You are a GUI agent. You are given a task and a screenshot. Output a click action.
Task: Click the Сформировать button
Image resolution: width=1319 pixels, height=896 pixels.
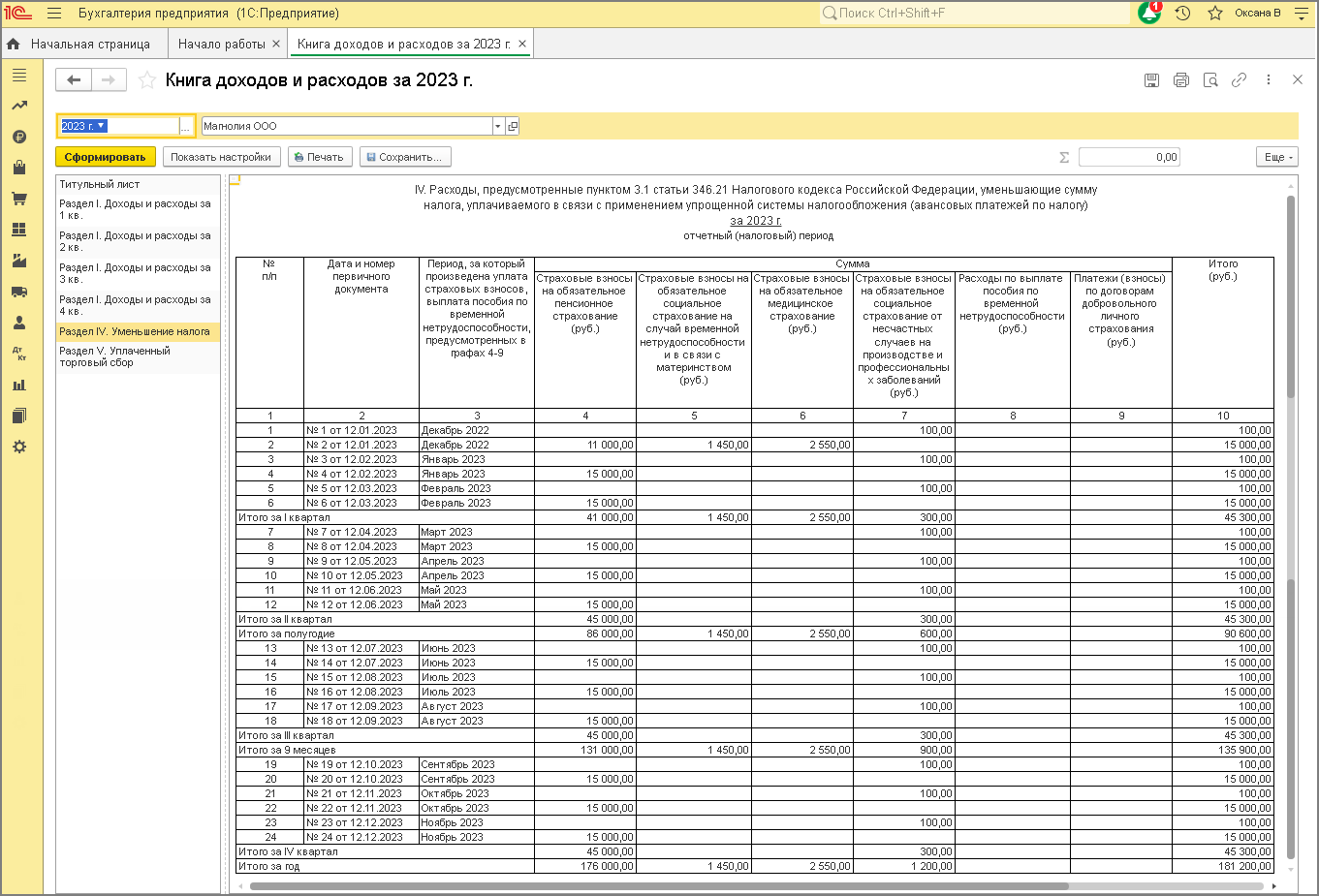click(x=105, y=157)
